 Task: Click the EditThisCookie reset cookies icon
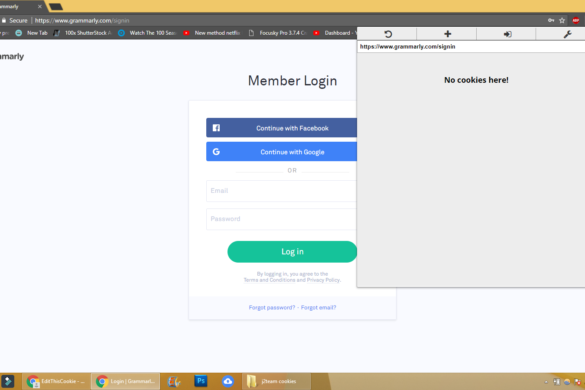point(388,34)
